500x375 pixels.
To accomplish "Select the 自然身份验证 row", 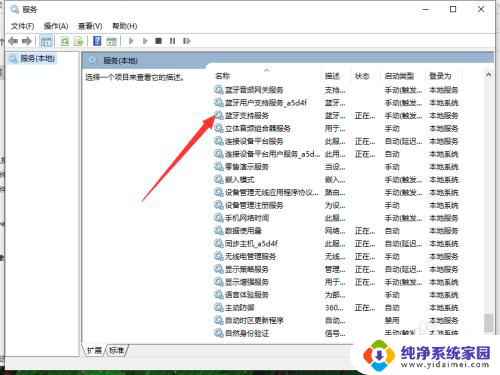I will tap(337, 333).
